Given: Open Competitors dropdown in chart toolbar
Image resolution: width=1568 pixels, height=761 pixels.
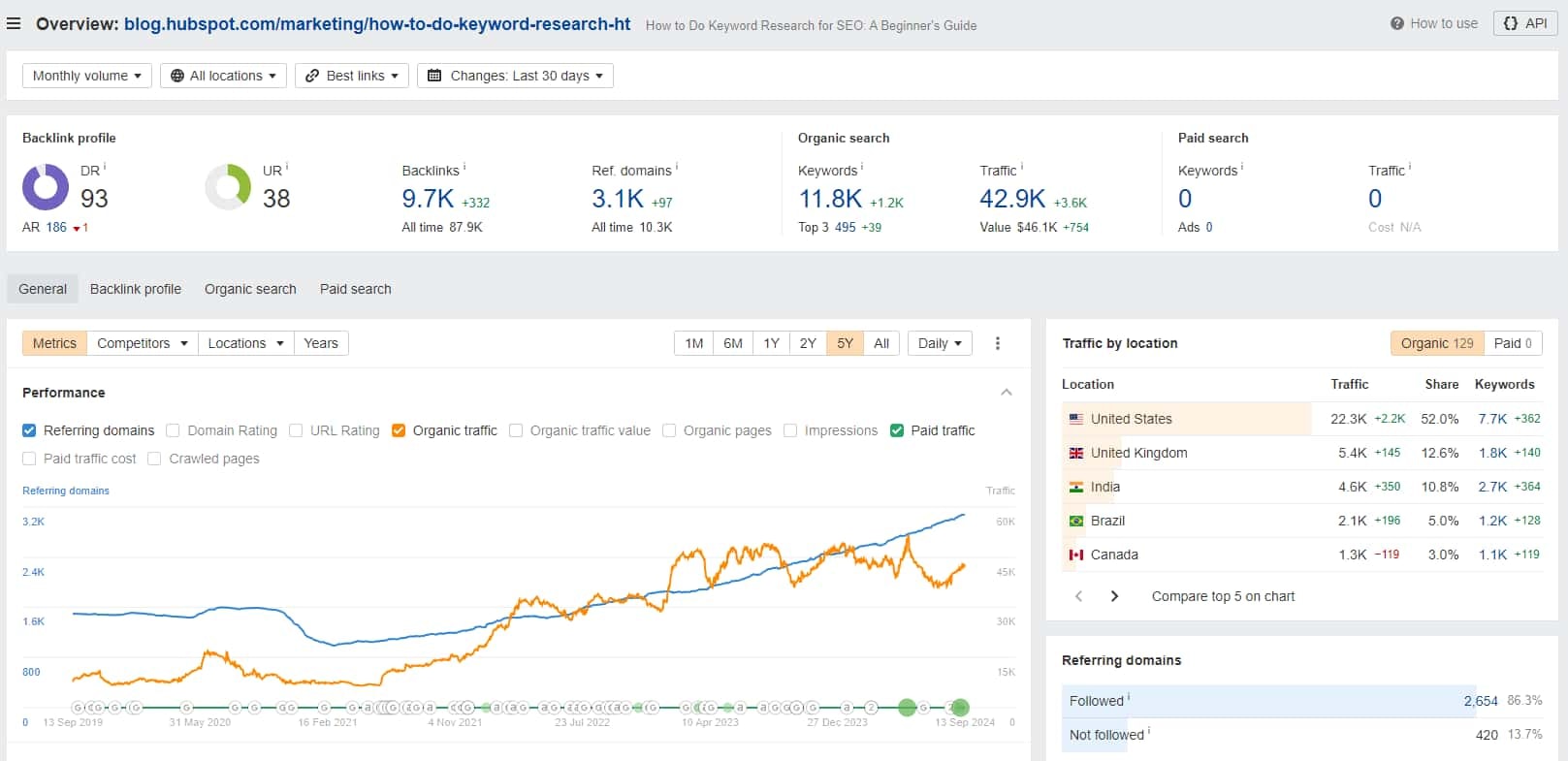Looking at the screenshot, I should [142, 343].
